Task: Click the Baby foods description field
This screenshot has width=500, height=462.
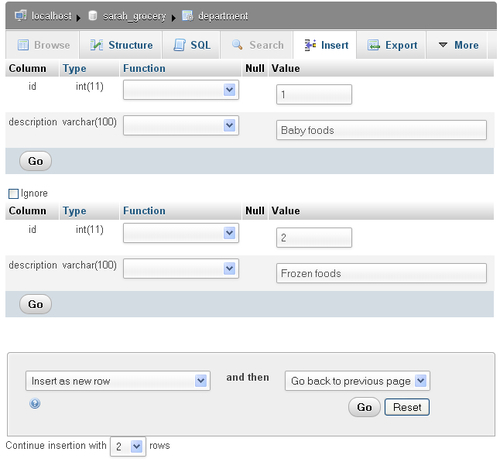Action: (x=381, y=130)
